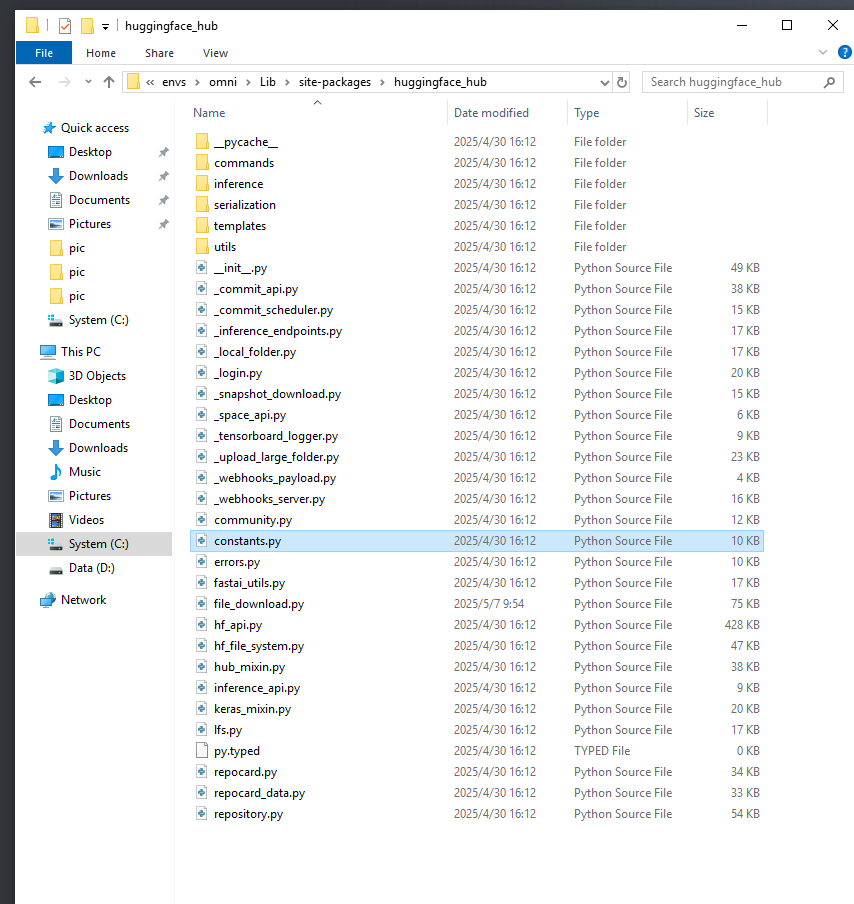Open the Customize Quick Access Toolbar dropdown
Screen dimensions: 854x904
coord(106,27)
